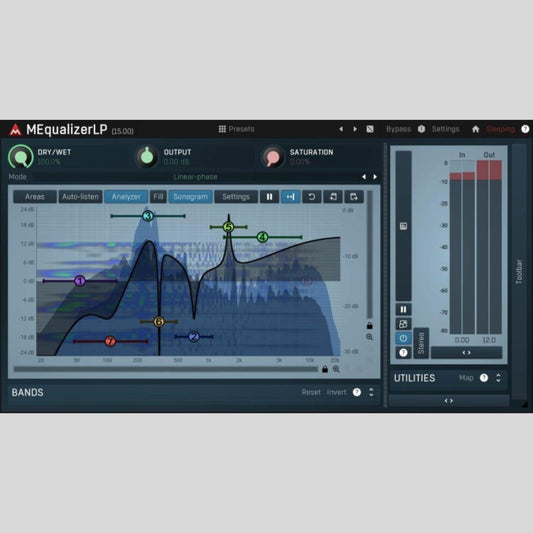Click the info icon next to Bypass

coord(421,129)
